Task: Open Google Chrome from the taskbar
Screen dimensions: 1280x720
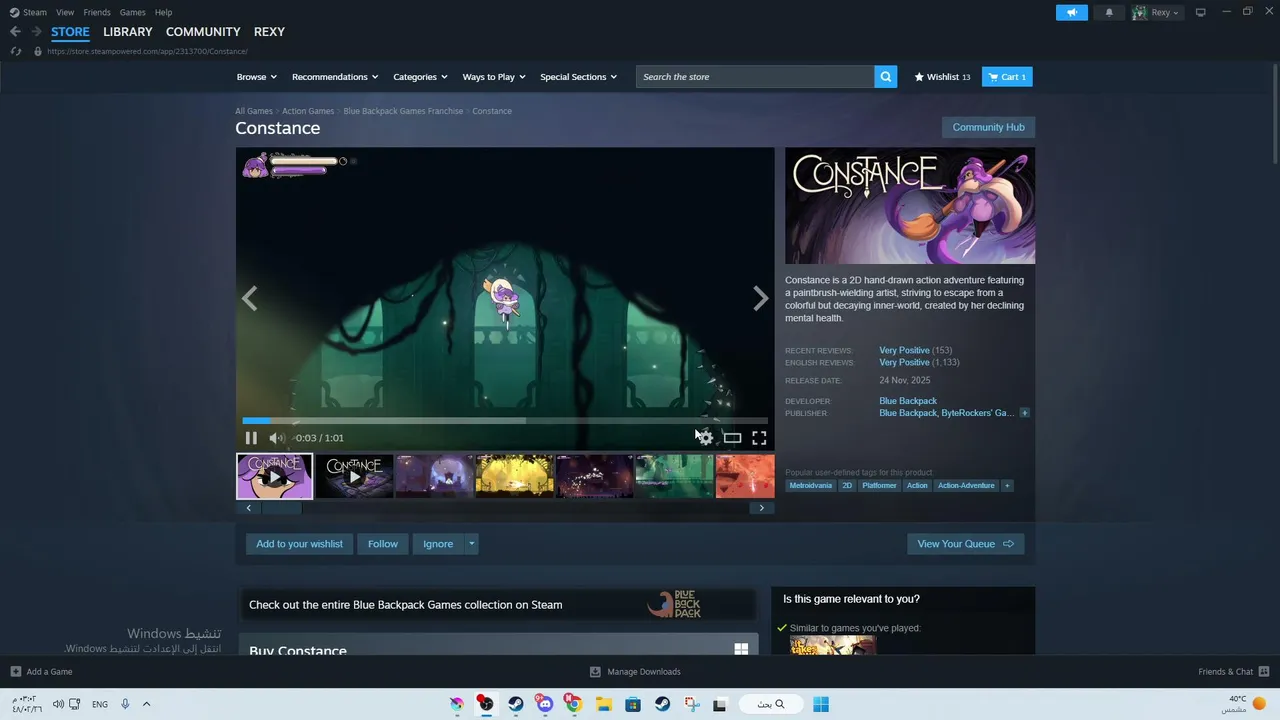Action: 574,704
